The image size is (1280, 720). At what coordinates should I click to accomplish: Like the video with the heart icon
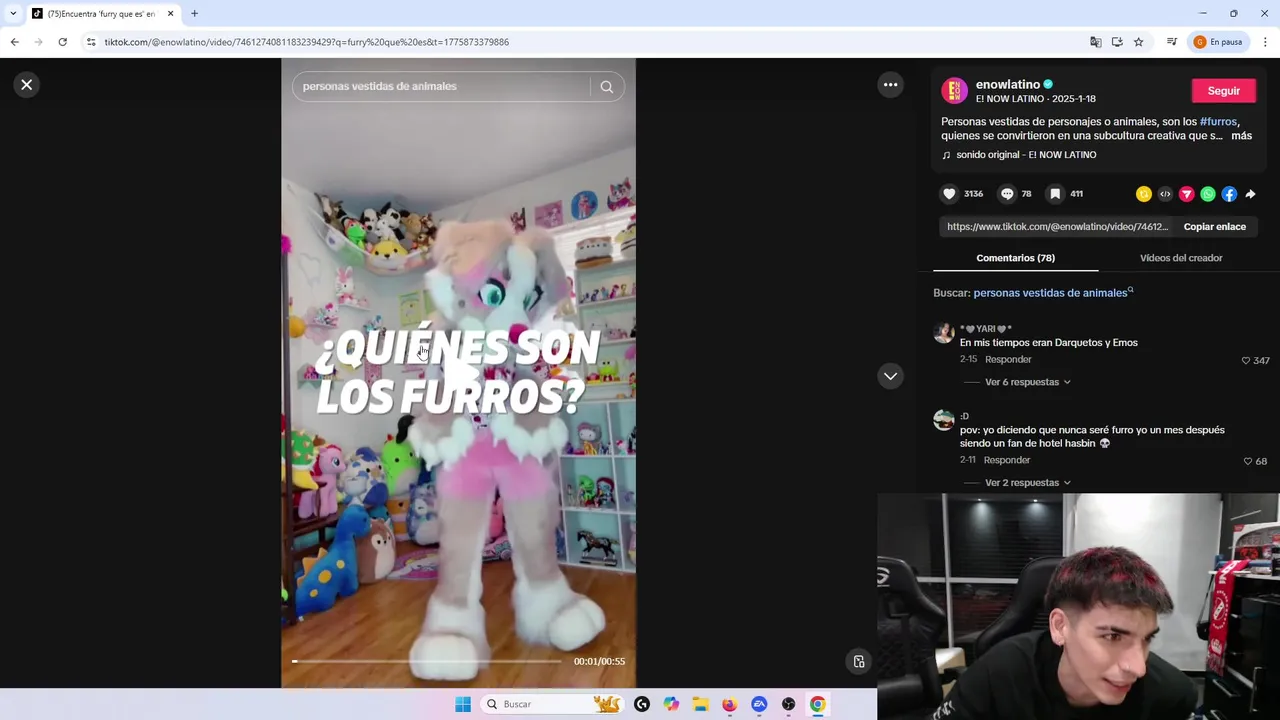click(x=950, y=194)
